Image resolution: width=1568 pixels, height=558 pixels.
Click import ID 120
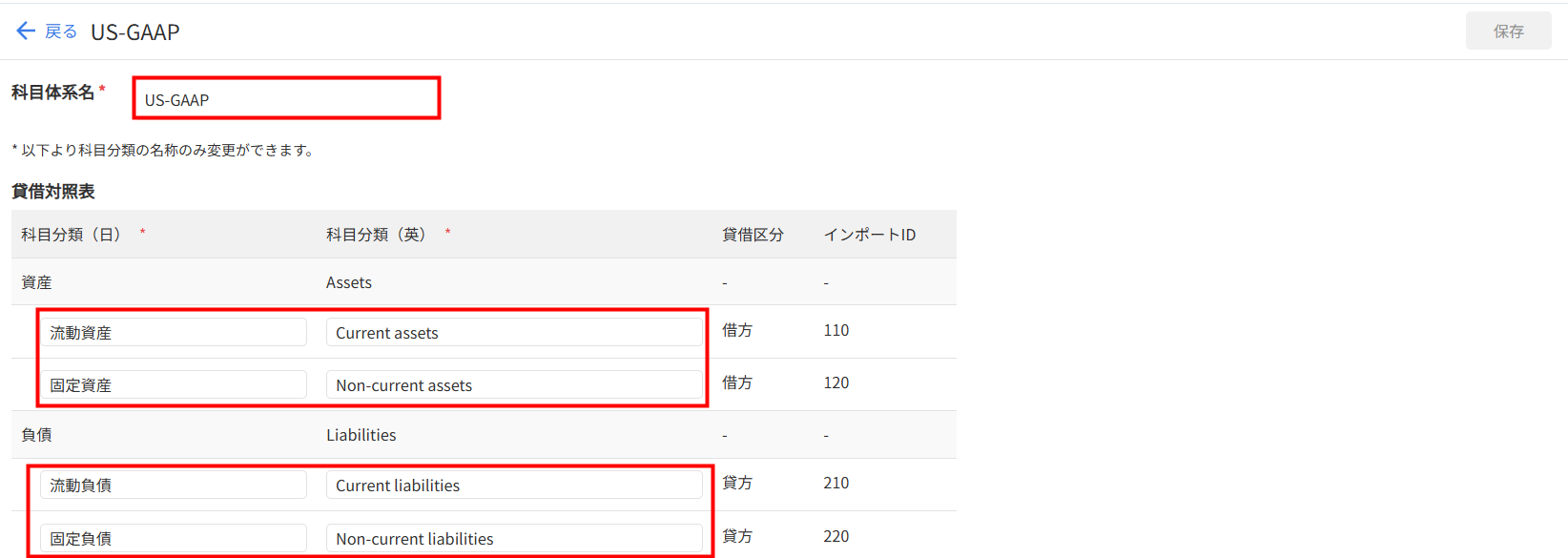[836, 382]
